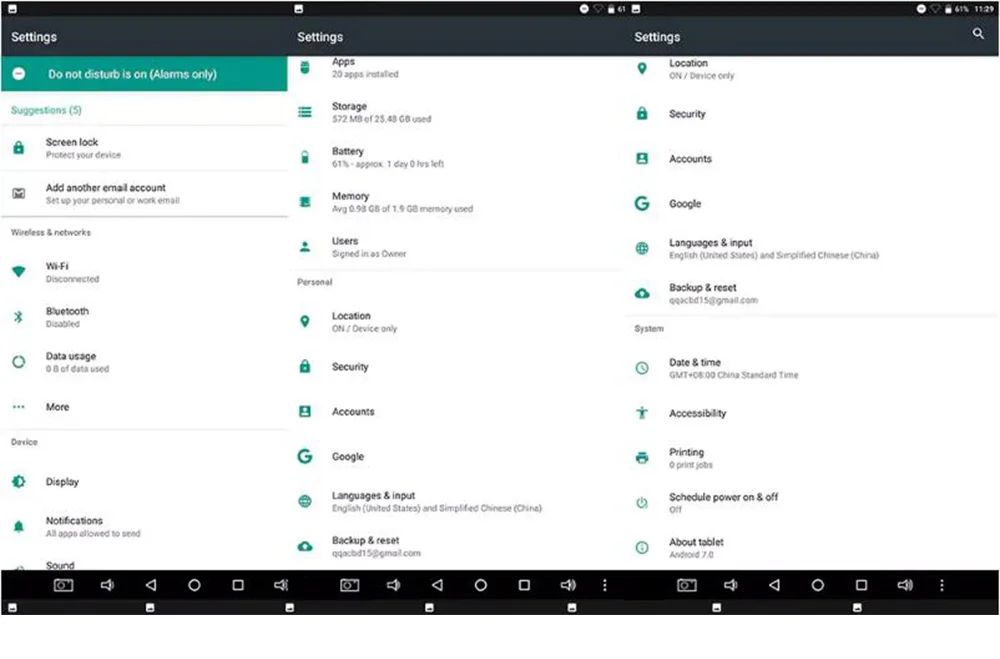Tap the recents square in the left screen's navigation bar
This screenshot has height=659, width=1000.
238,585
